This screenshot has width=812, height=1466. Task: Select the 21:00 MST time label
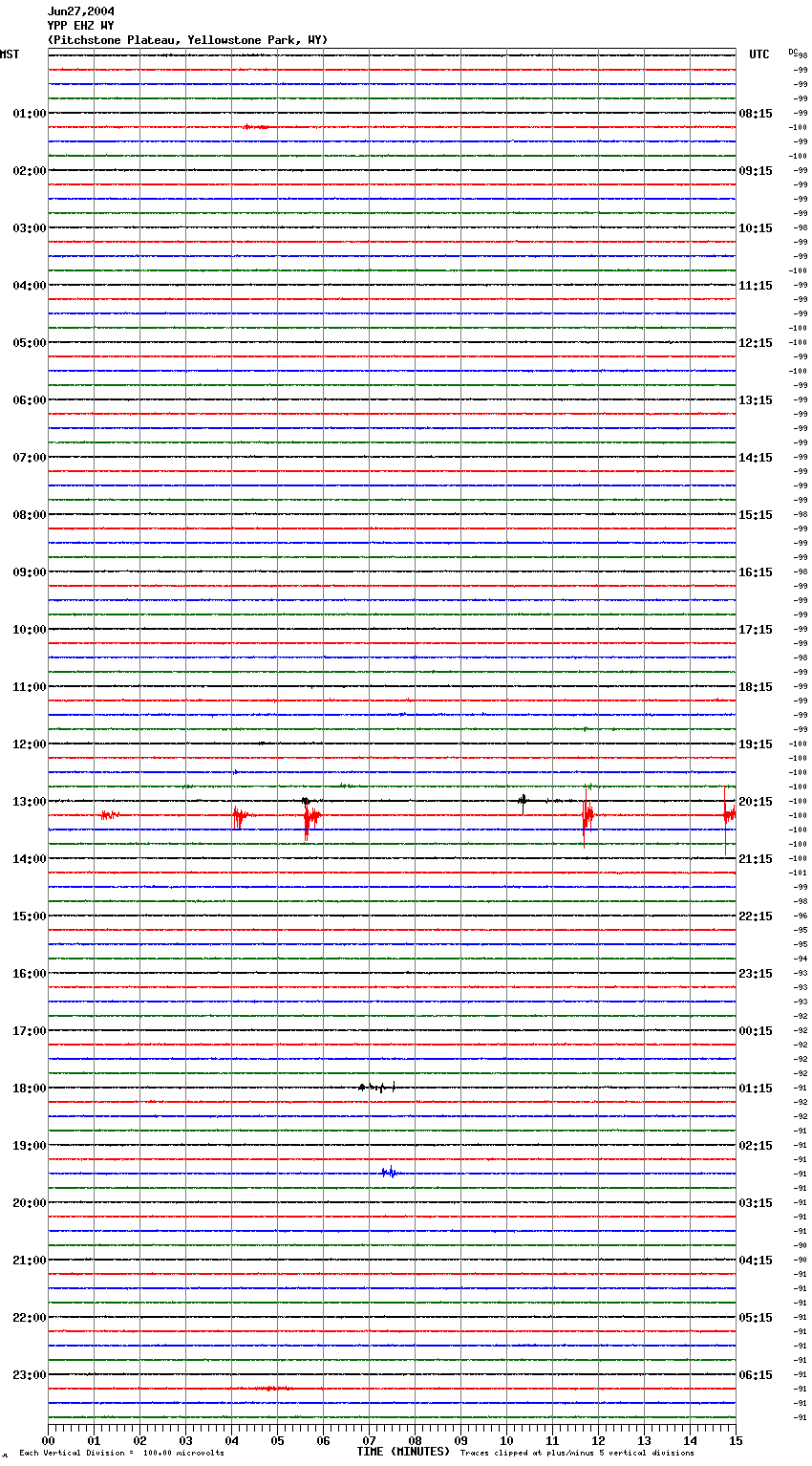30,1261
